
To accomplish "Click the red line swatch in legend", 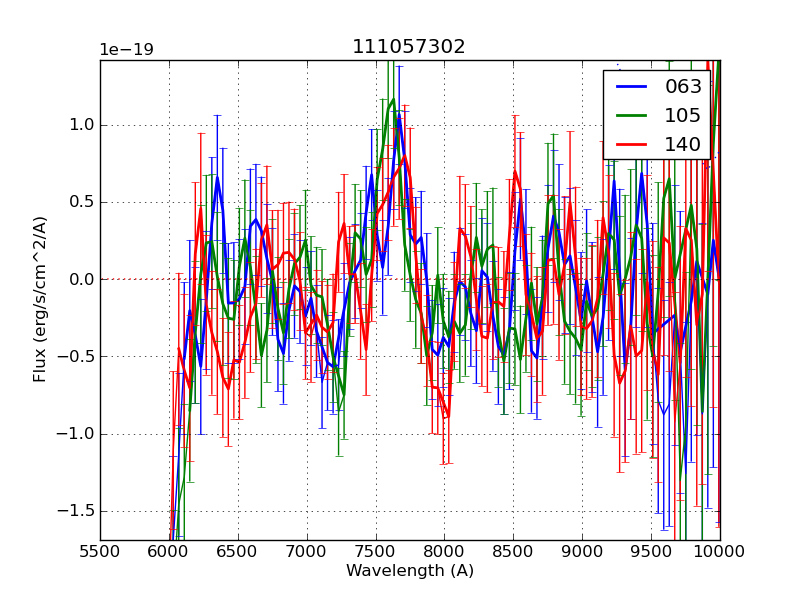I will 630,145.
